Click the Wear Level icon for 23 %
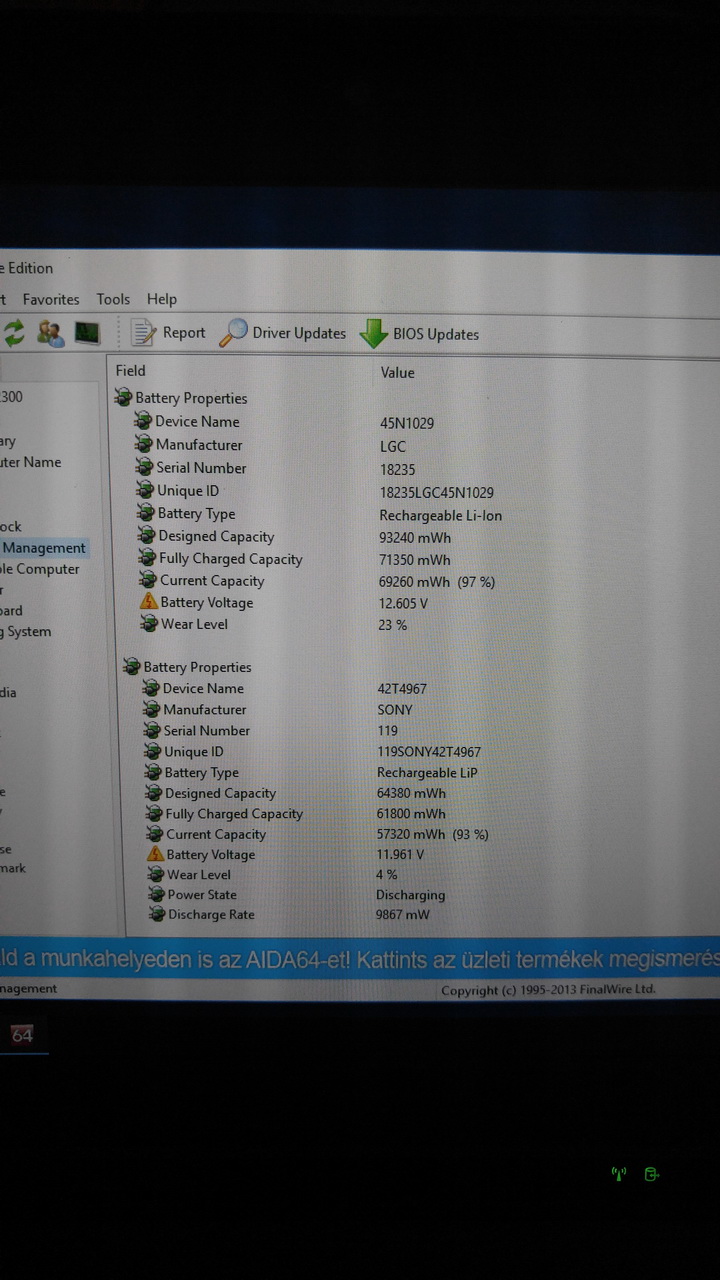This screenshot has height=1280, width=720. (x=149, y=623)
